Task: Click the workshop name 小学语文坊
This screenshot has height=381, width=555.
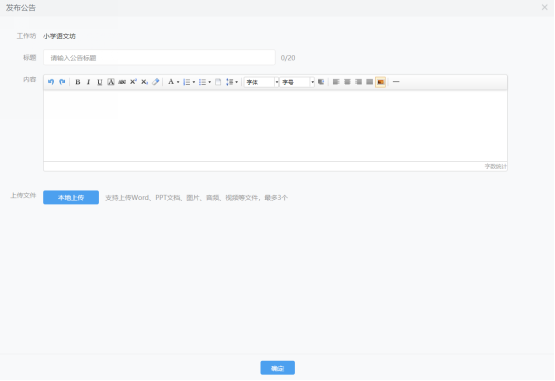Action: point(59,36)
